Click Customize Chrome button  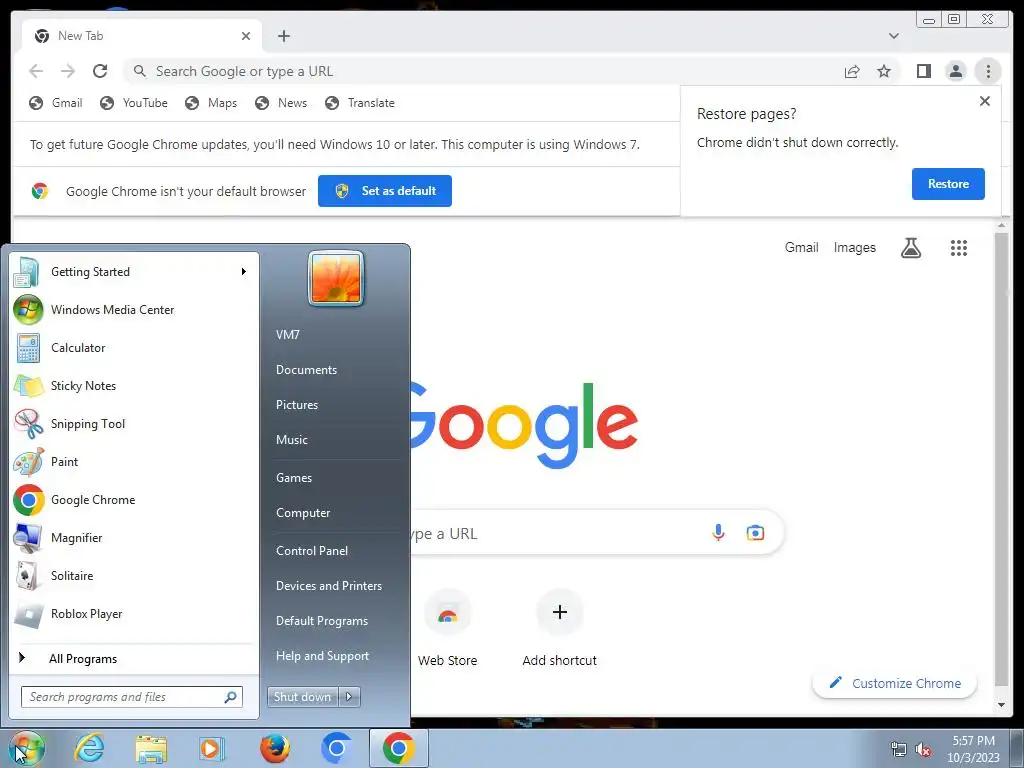click(x=895, y=683)
